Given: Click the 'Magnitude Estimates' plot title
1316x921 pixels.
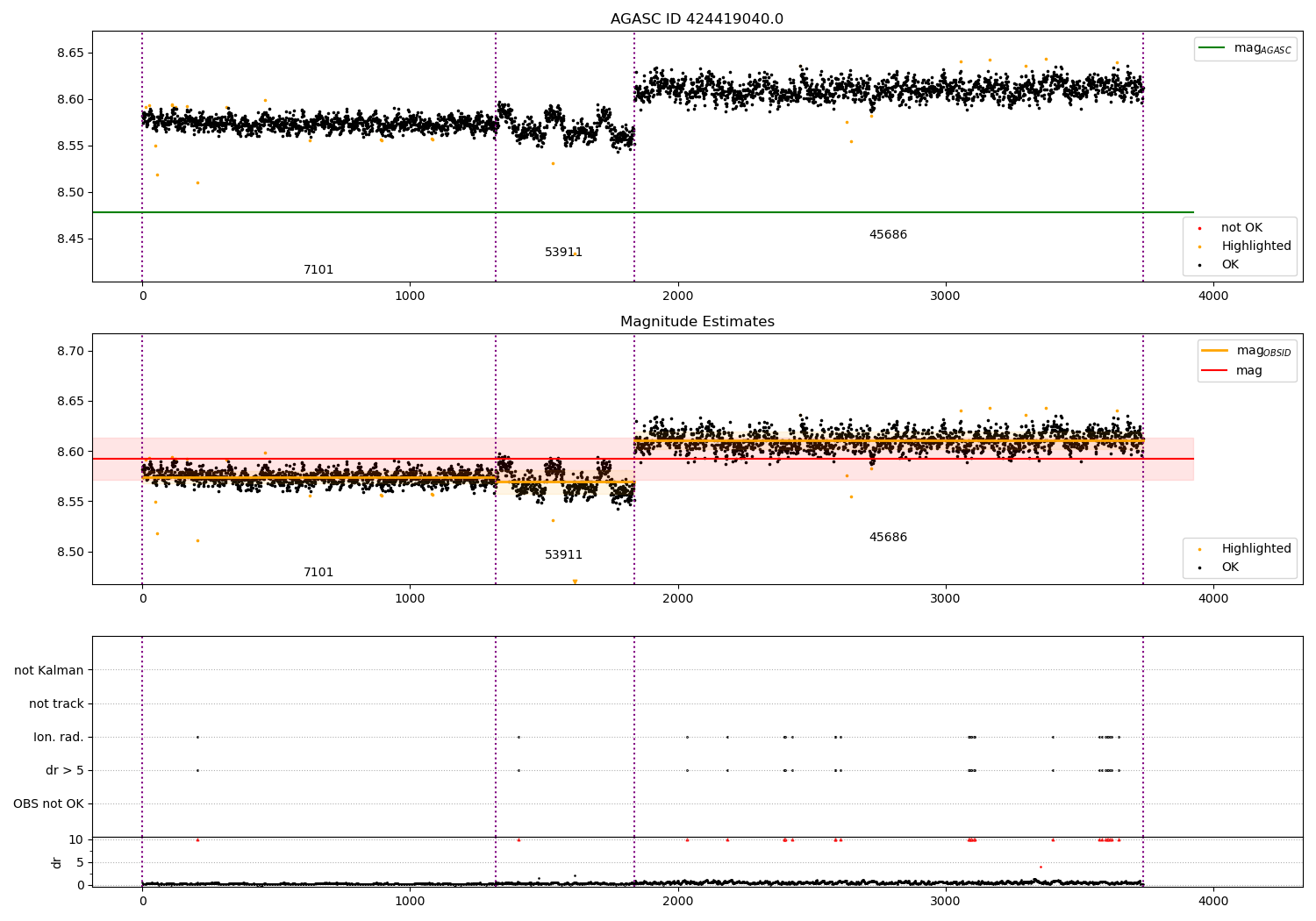Looking at the screenshot, I should [x=697, y=322].
